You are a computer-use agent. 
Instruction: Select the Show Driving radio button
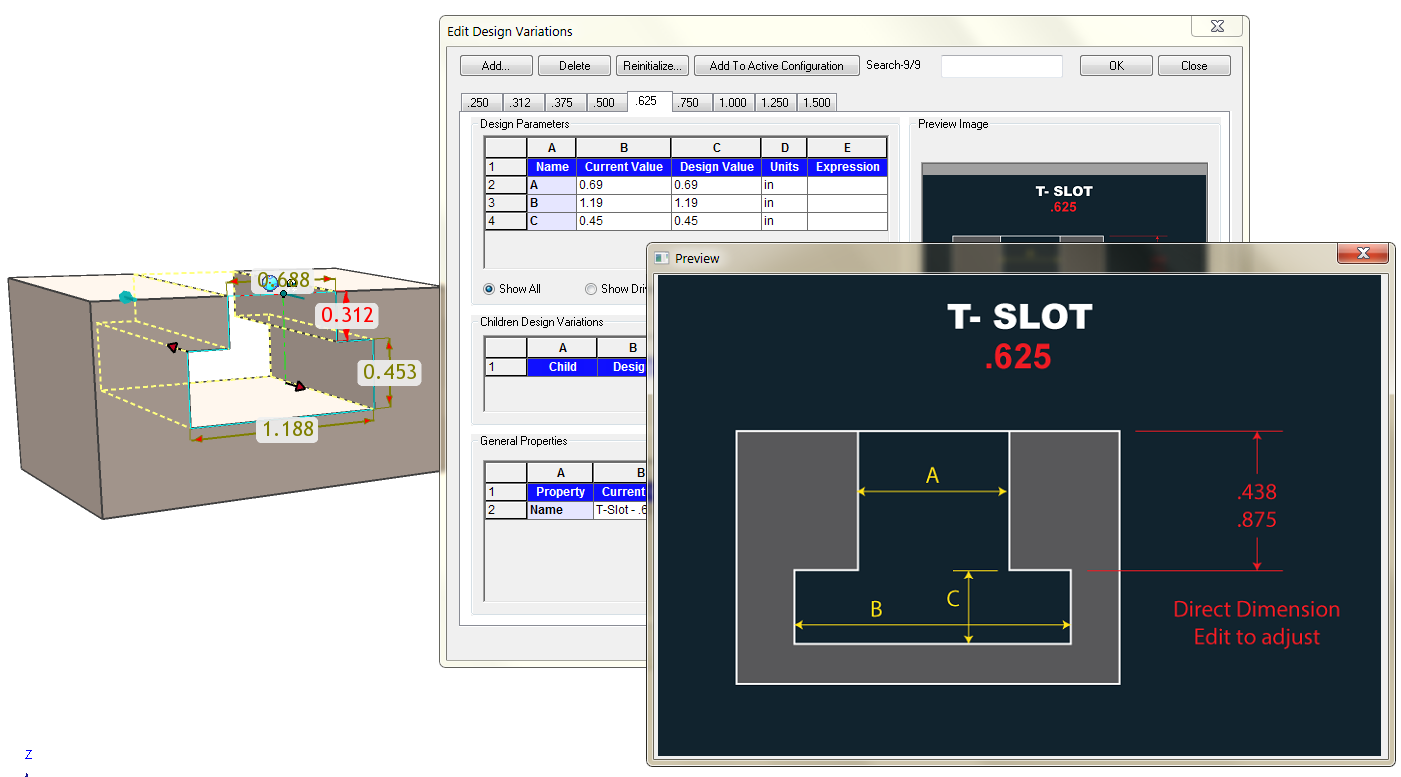coord(592,289)
